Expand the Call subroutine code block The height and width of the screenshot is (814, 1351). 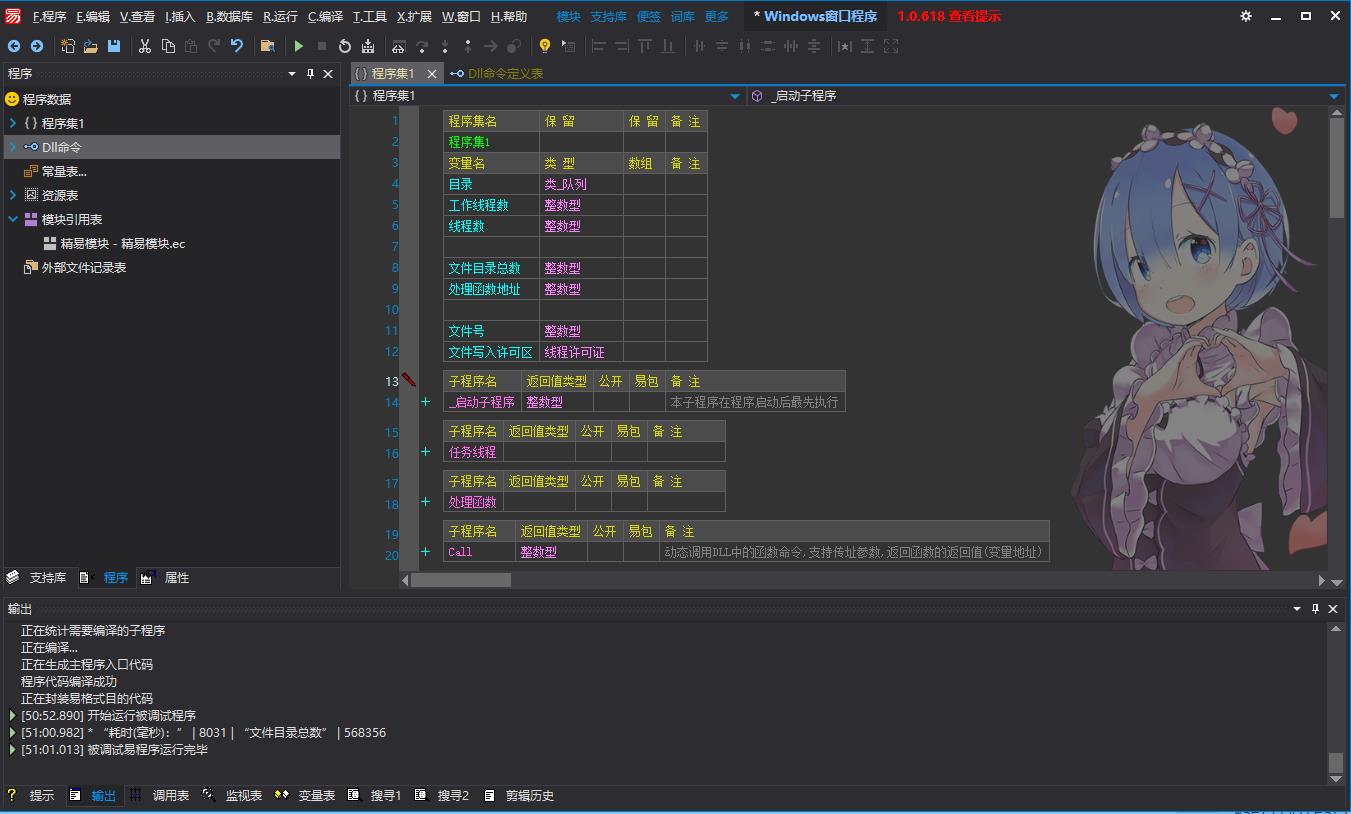[x=426, y=552]
